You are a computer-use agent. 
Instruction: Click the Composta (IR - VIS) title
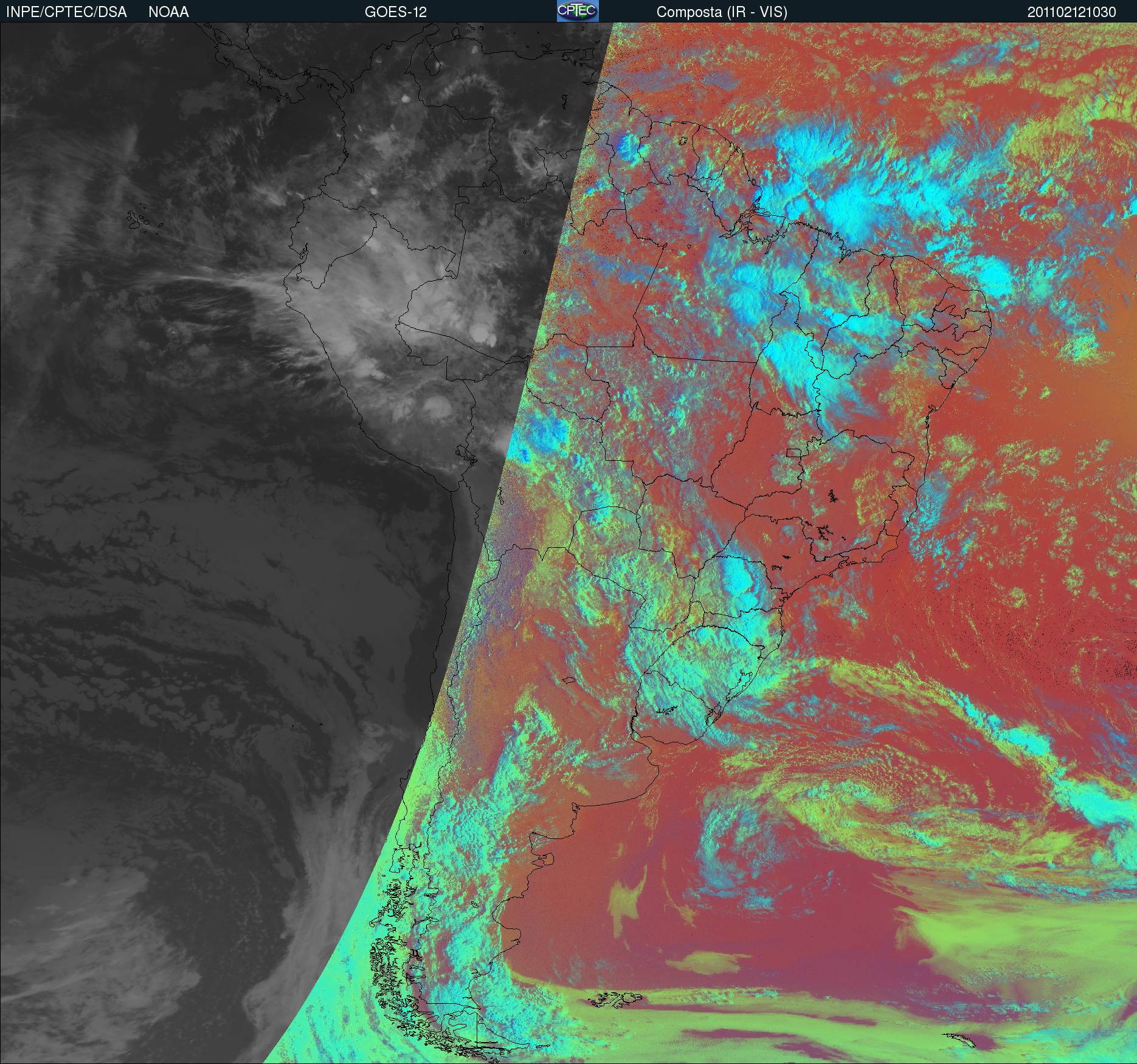(722, 12)
